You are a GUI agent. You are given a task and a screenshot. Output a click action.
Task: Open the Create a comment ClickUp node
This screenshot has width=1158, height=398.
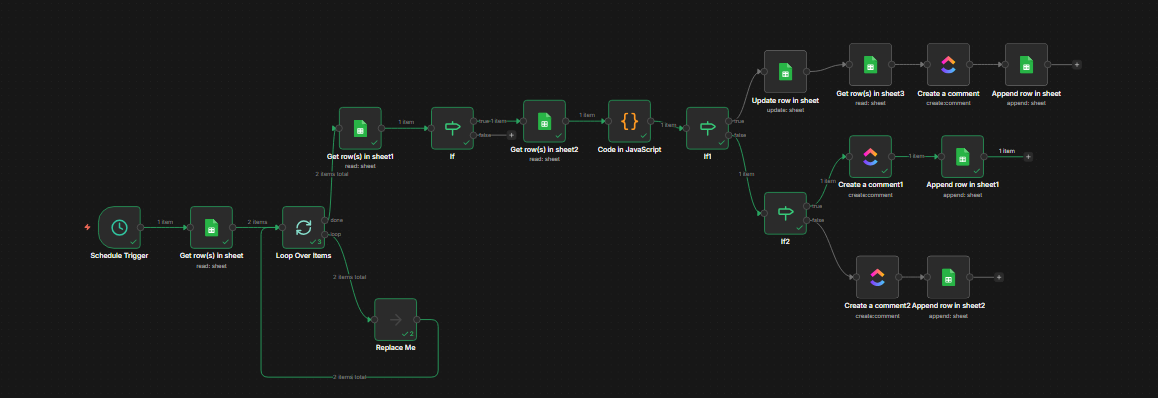[948, 64]
